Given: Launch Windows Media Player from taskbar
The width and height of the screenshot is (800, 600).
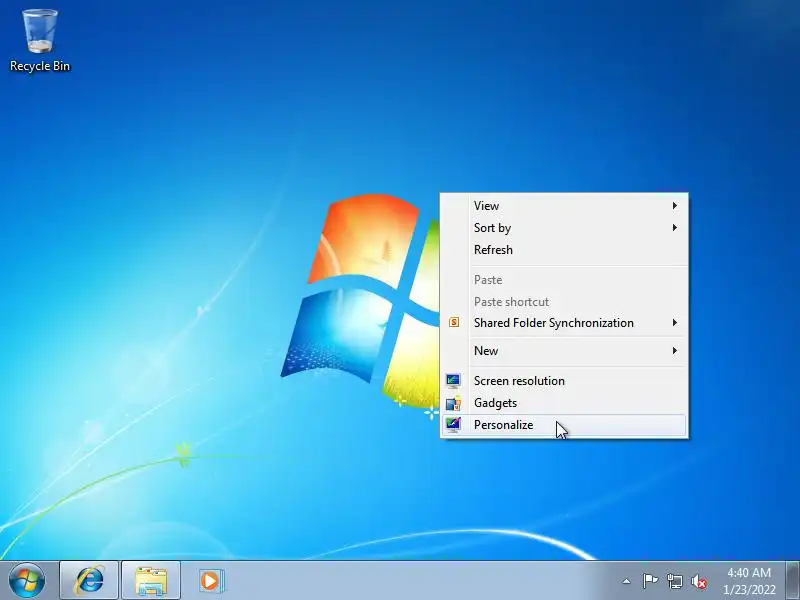Looking at the screenshot, I should point(211,581).
